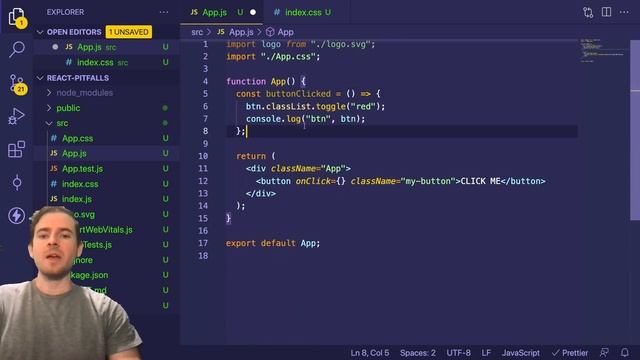Image resolution: width=640 pixels, height=360 pixels.
Task: Open the Search view in the activity bar
Action: (x=17, y=49)
